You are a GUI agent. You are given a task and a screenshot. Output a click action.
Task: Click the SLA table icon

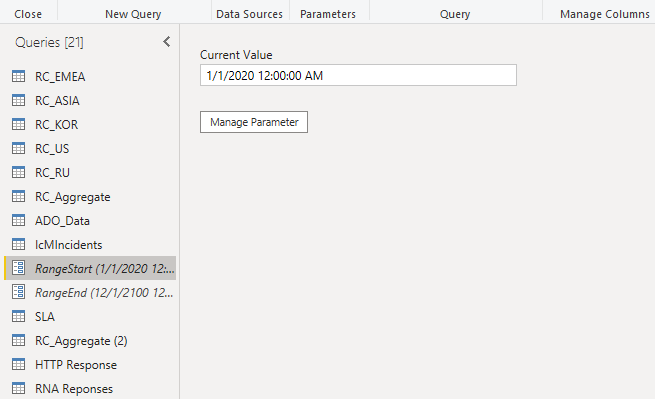(x=18, y=316)
